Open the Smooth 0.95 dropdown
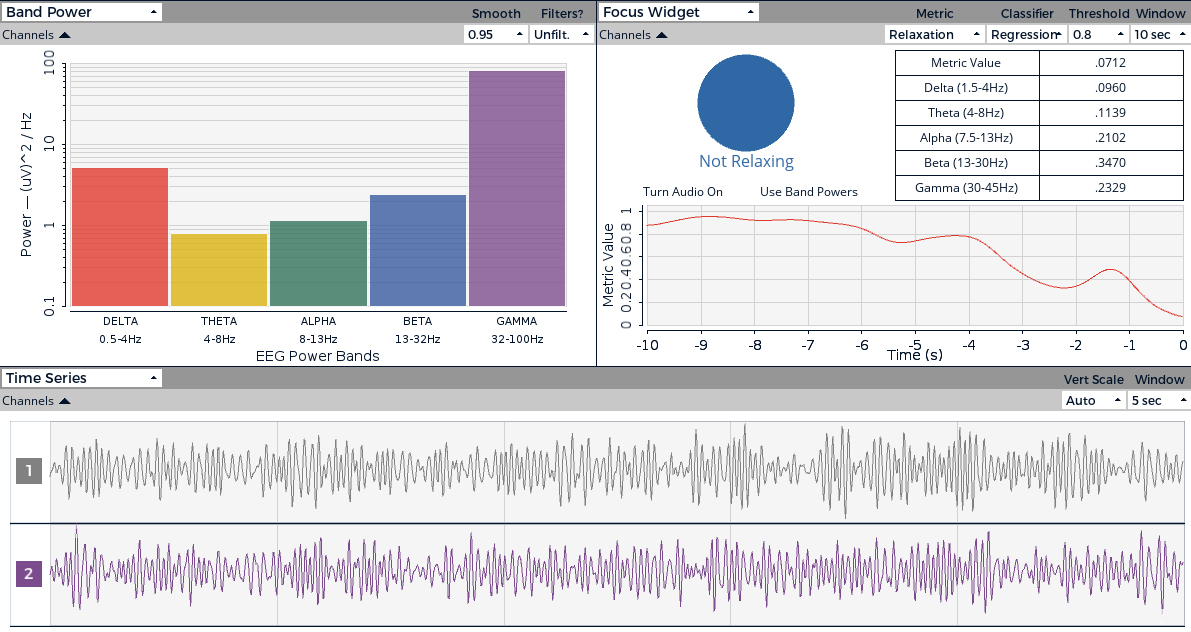Screen dimensions: 1191x632 pyautogui.click(x=495, y=34)
